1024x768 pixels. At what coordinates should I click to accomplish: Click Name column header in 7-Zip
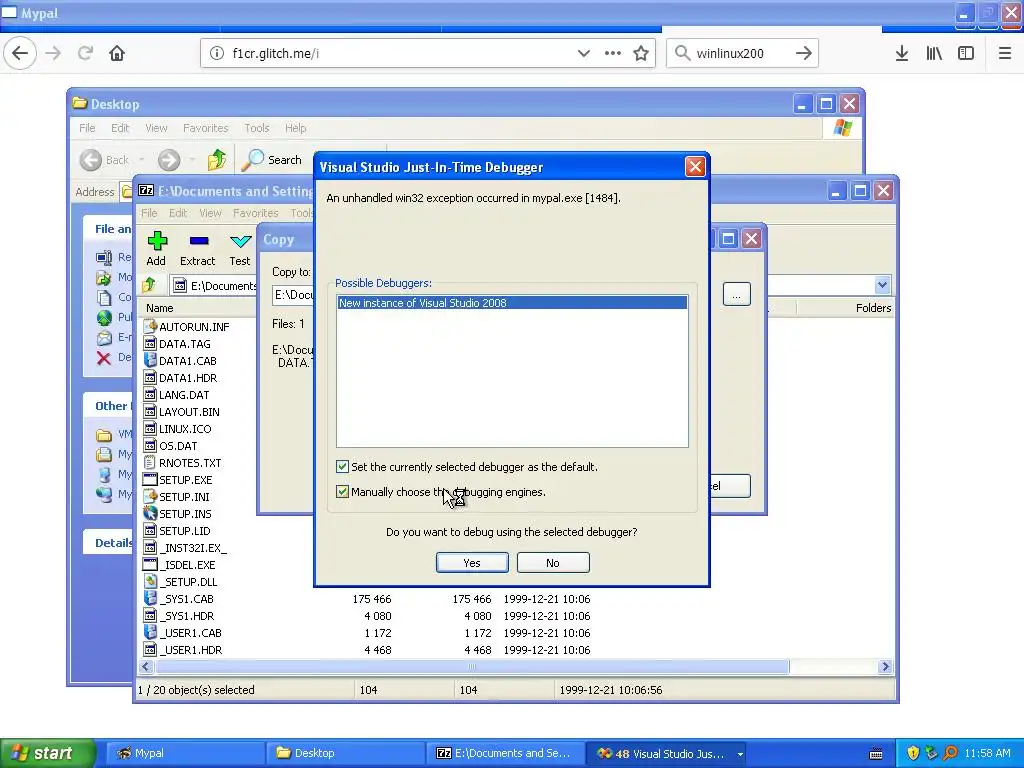click(160, 308)
